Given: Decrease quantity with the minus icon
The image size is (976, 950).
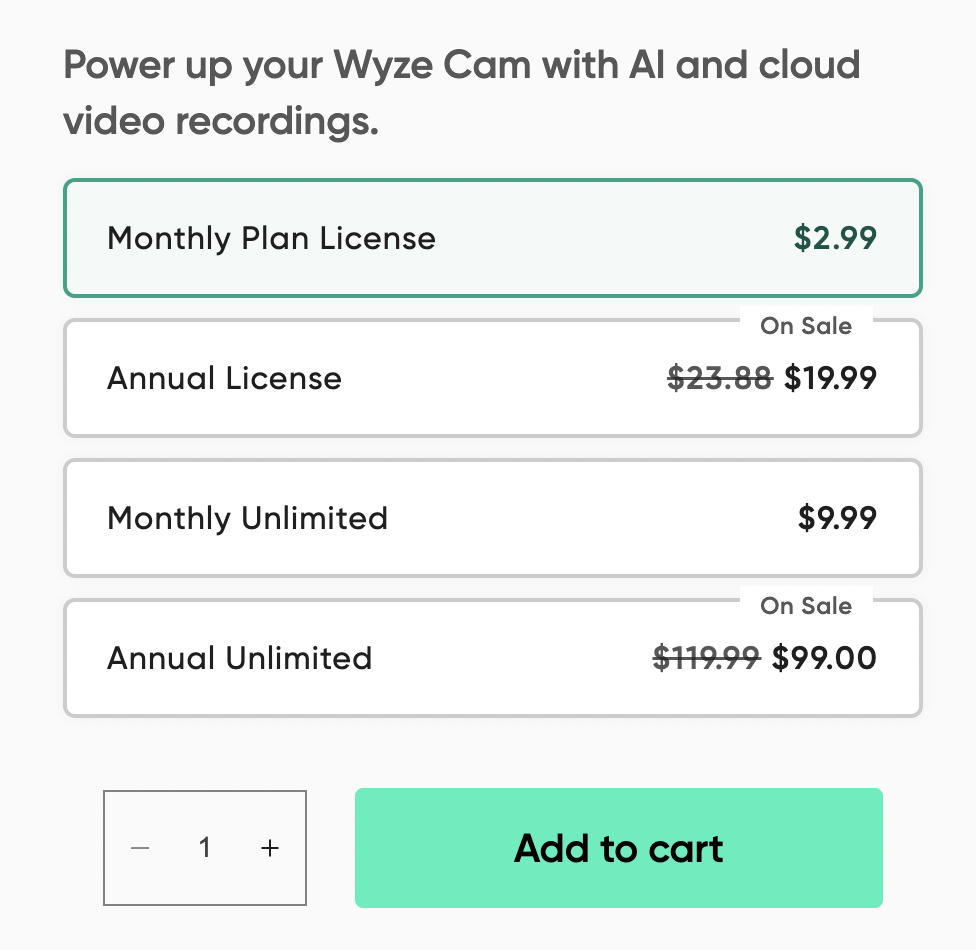Looking at the screenshot, I should click(x=140, y=848).
